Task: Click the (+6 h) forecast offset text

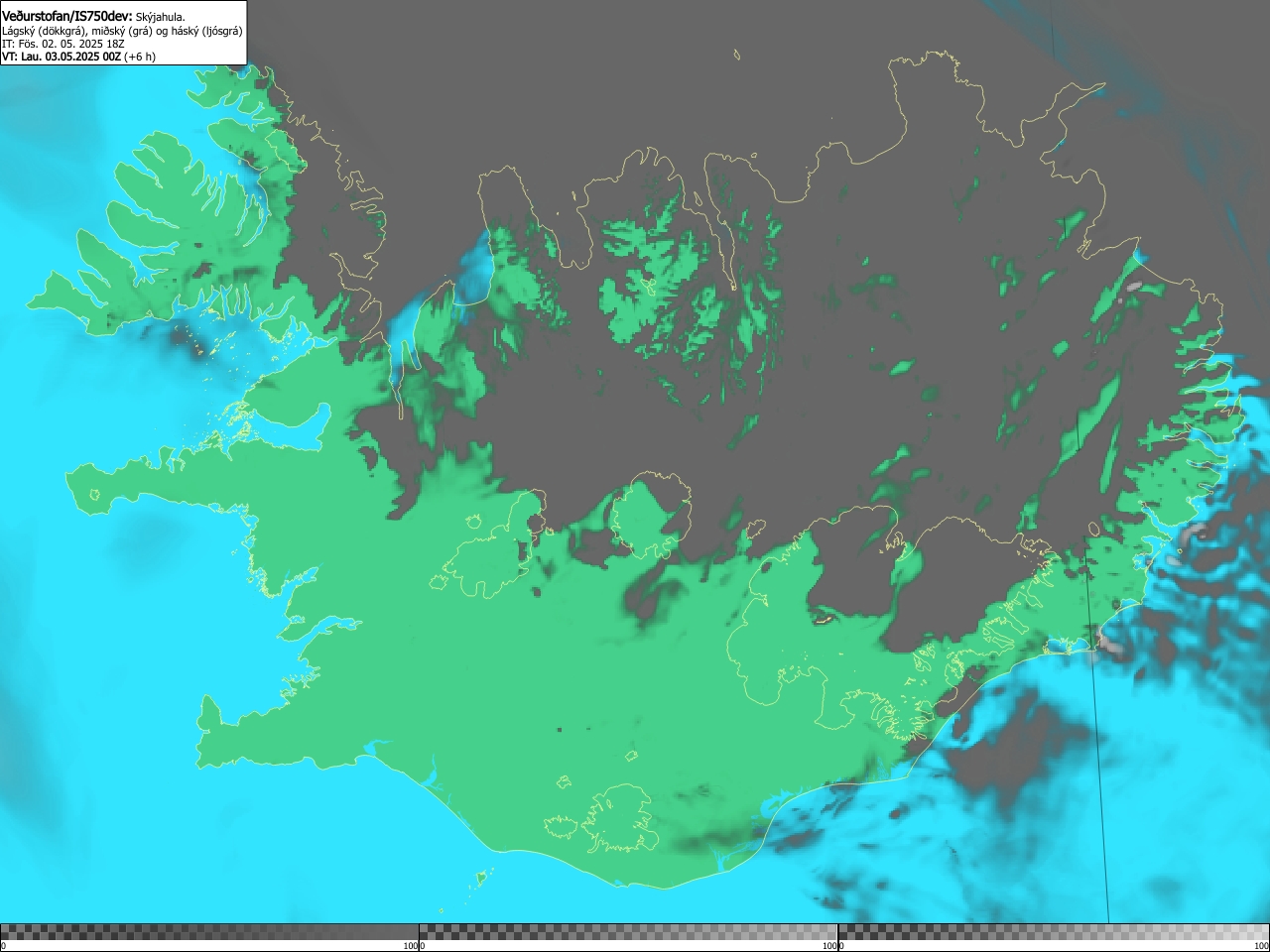Action: point(140,57)
